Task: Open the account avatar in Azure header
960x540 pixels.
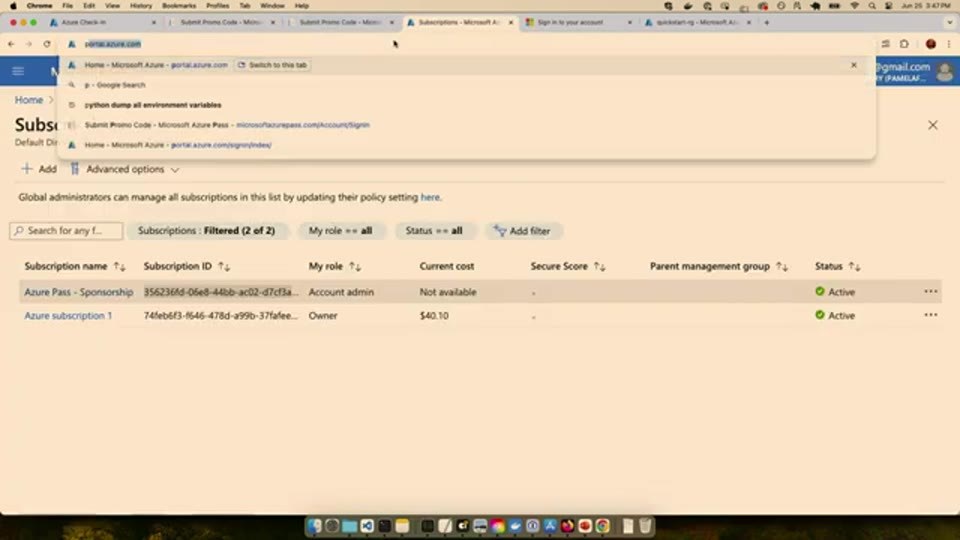Action: (x=945, y=72)
